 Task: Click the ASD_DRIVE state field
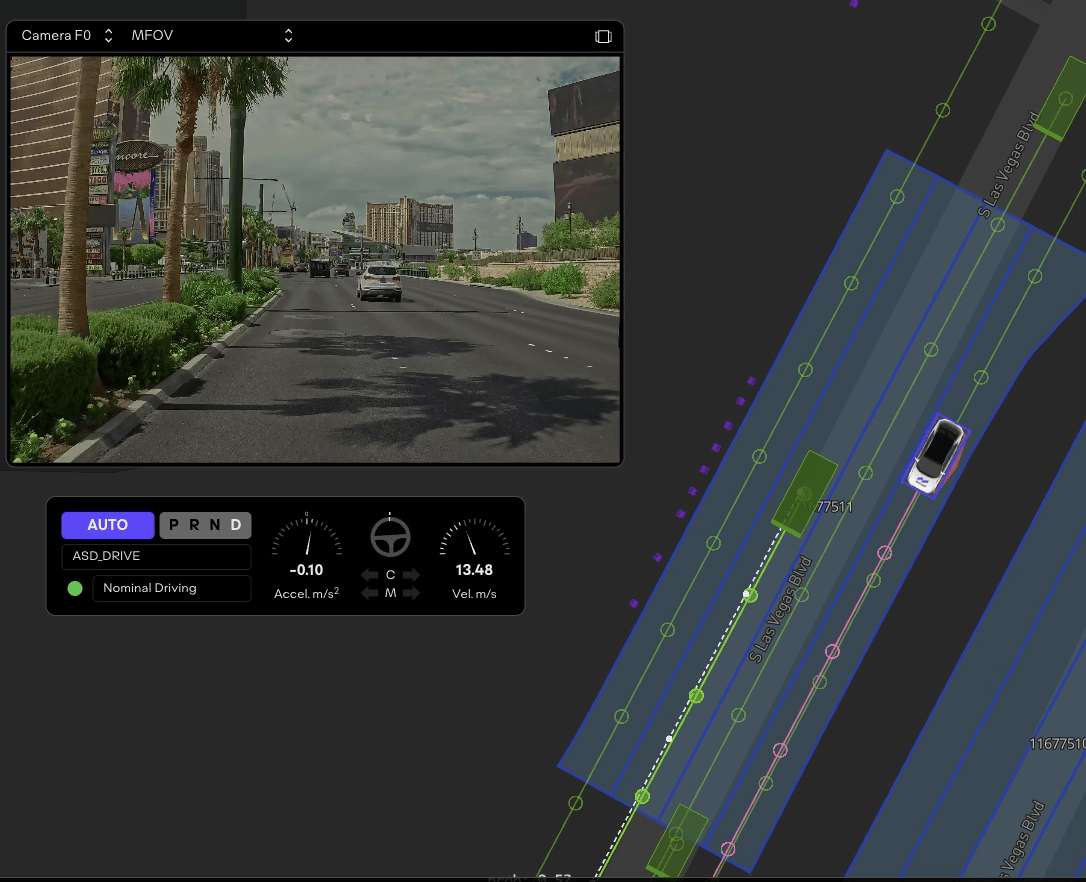156,557
